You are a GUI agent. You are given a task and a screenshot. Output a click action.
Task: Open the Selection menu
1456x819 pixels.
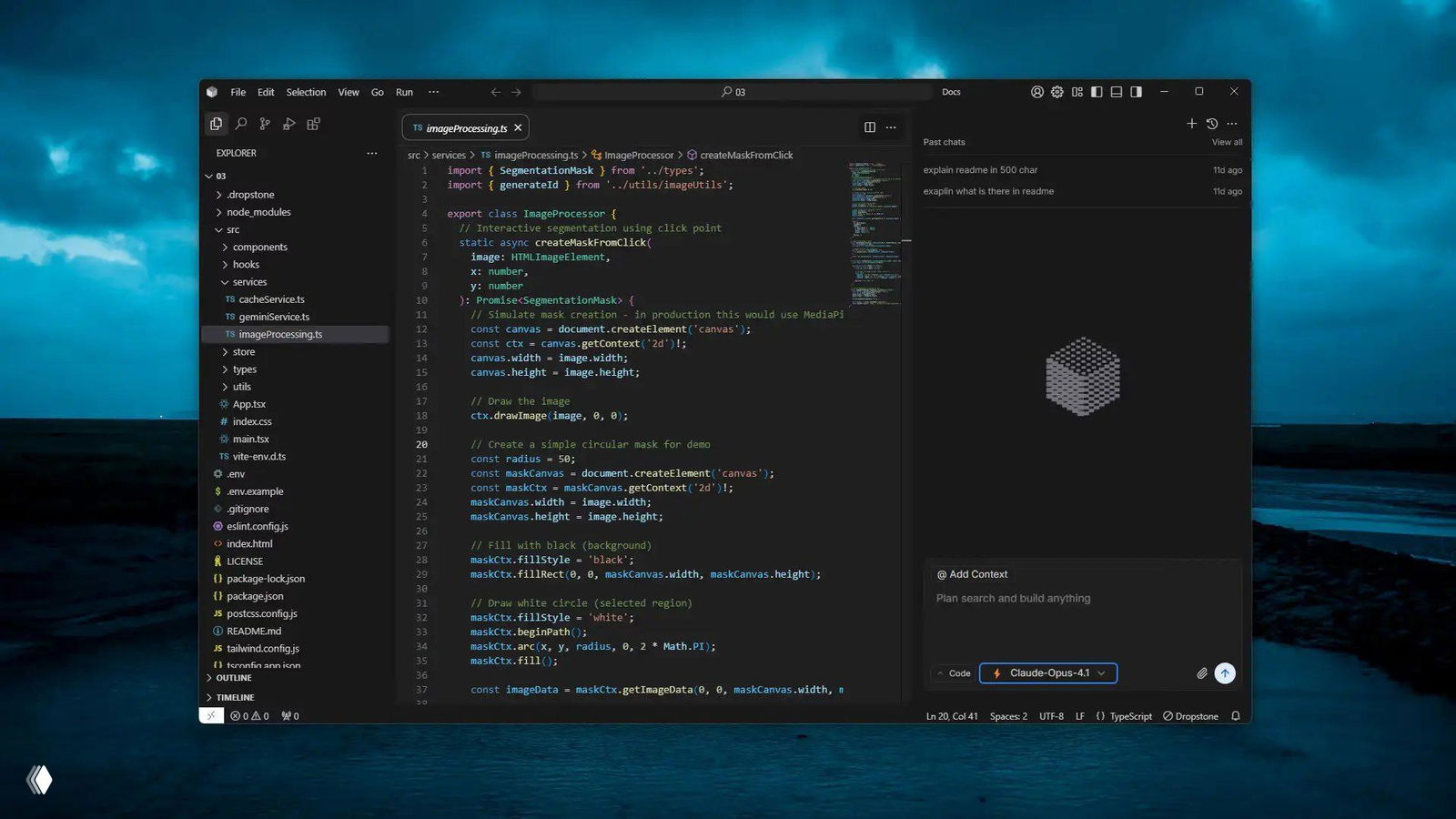click(x=306, y=92)
